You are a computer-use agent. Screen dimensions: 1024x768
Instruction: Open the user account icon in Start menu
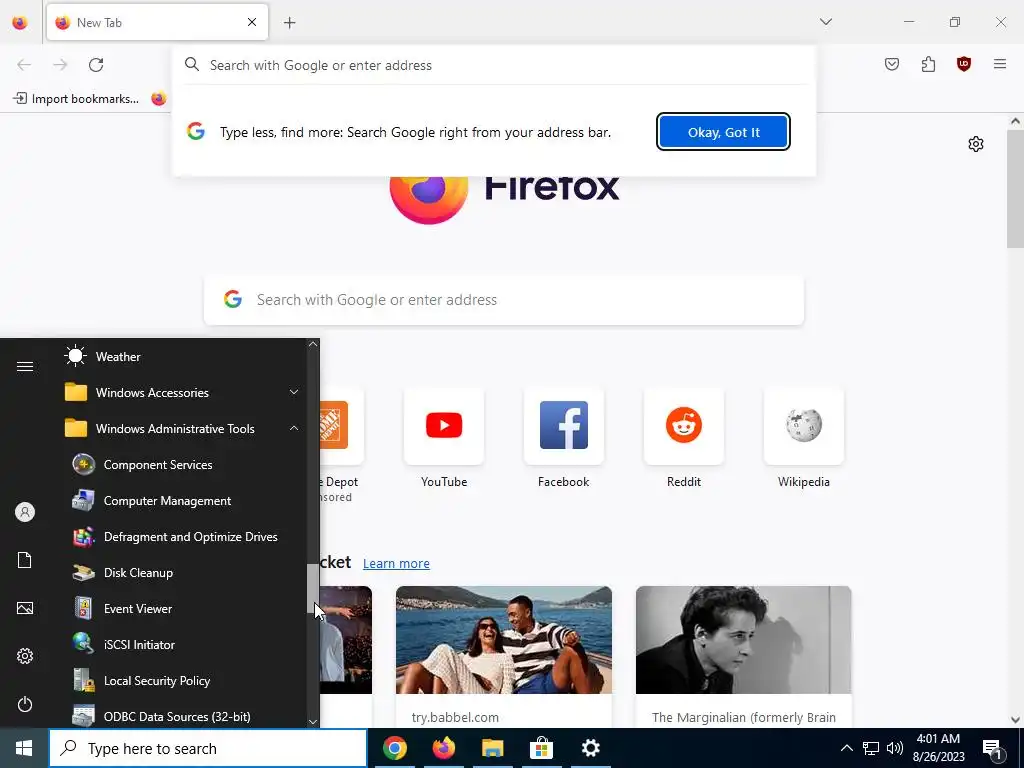click(x=25, y=512)
